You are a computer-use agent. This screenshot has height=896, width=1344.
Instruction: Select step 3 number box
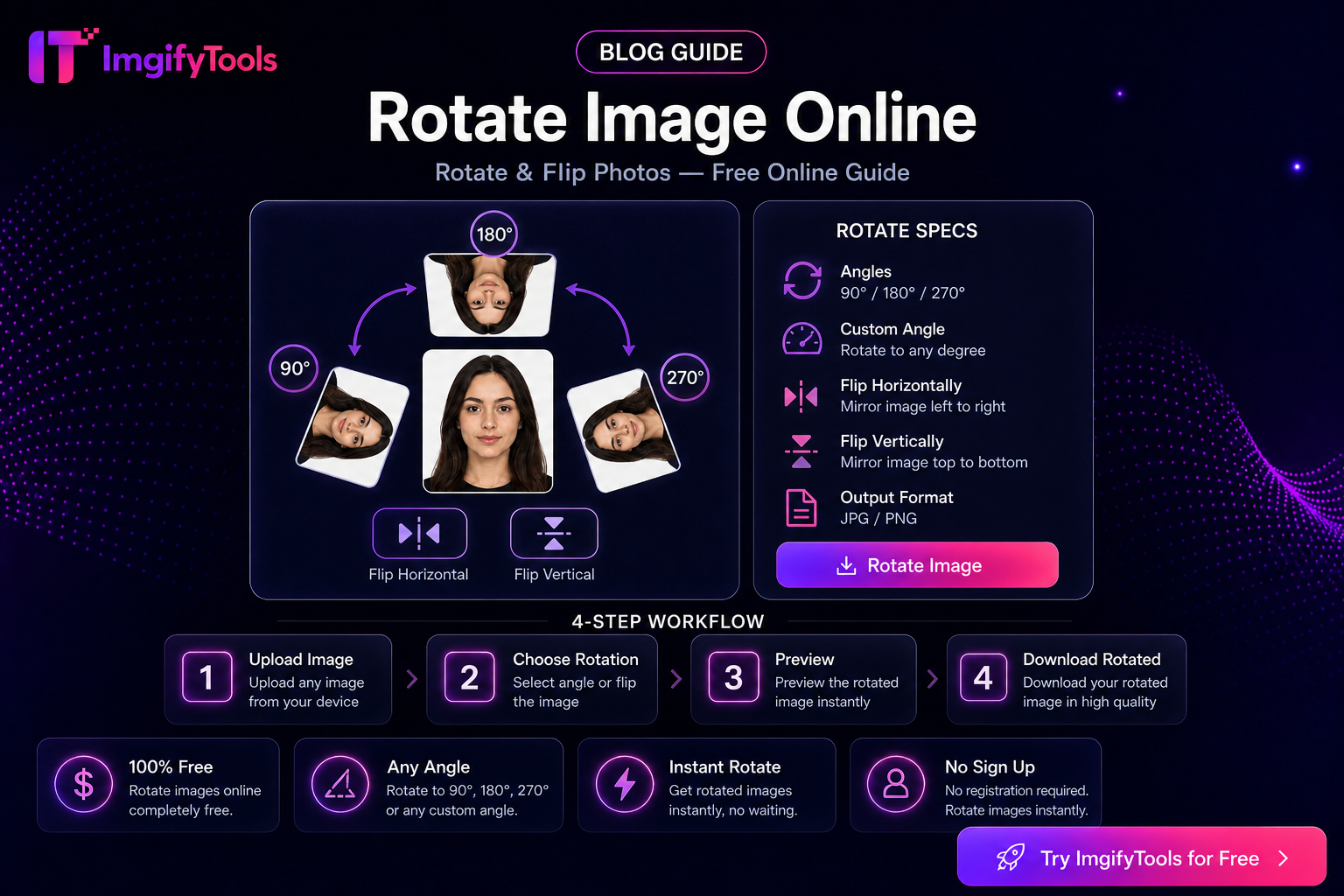pos(734,677)
